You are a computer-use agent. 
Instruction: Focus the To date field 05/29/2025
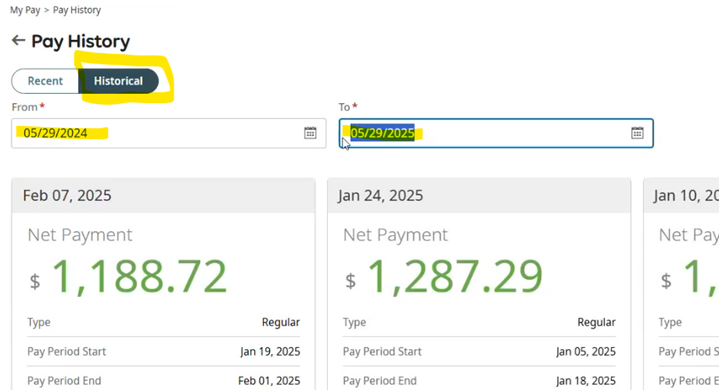(496, 133)
